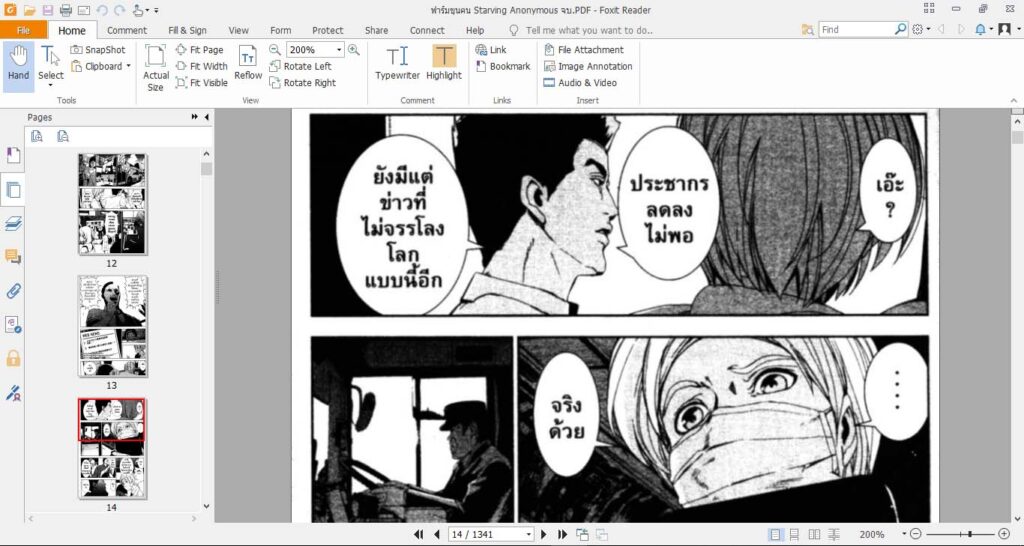Screen dimensions: 1024x546
Task: Switch to the Fill & Sign tab
Action: [x=187, y=30]
